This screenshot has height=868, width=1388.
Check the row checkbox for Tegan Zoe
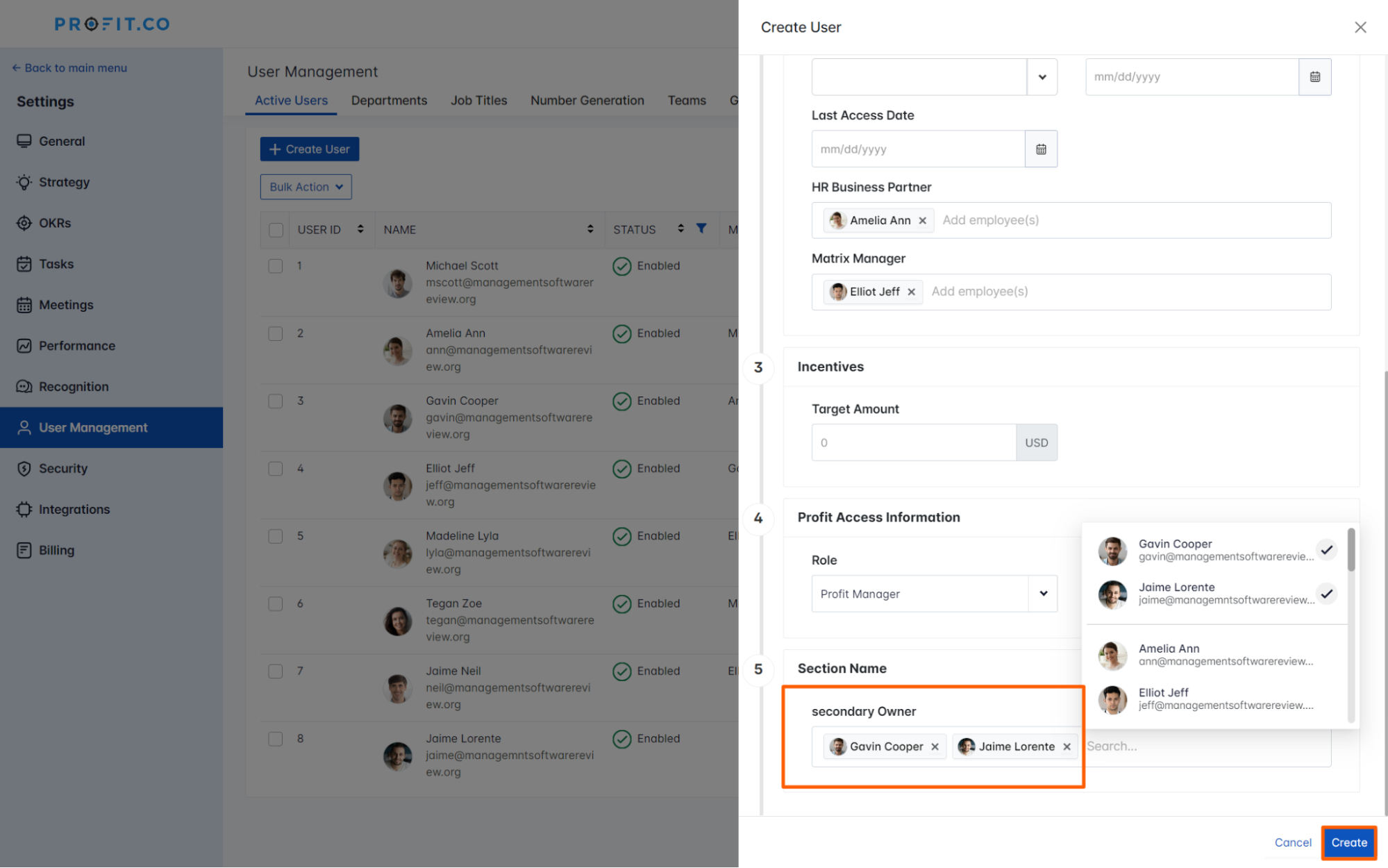coord(275,603)
